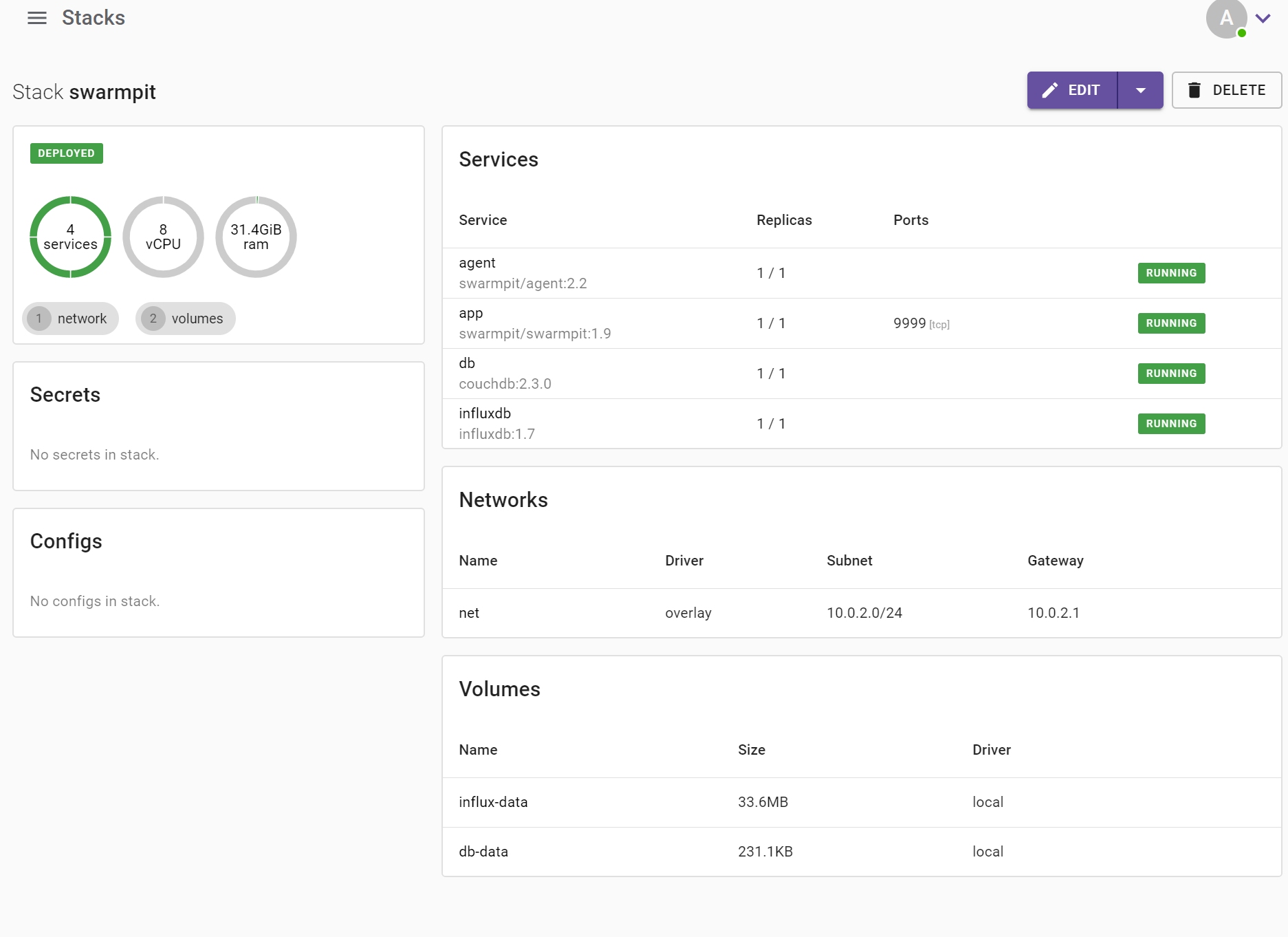Image resolution: width=1288 pixels, height=937 pixels.
Task: Click the Configs section heading
Action: point(66,541)
